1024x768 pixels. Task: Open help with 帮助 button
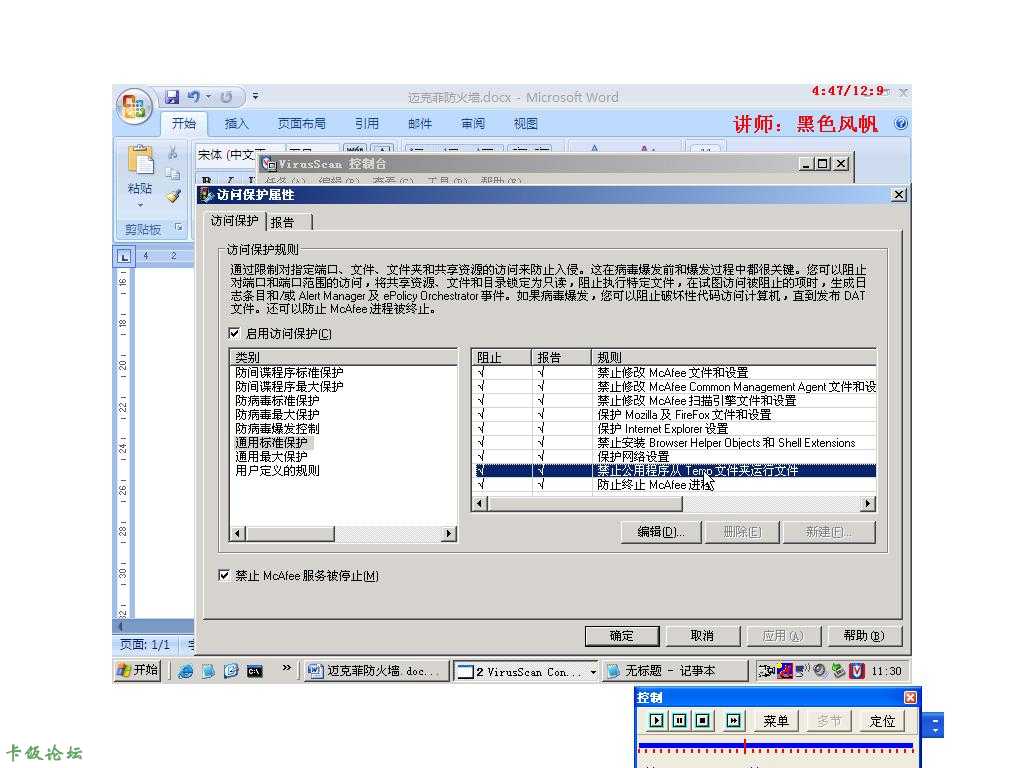click(x=863, y=635)
